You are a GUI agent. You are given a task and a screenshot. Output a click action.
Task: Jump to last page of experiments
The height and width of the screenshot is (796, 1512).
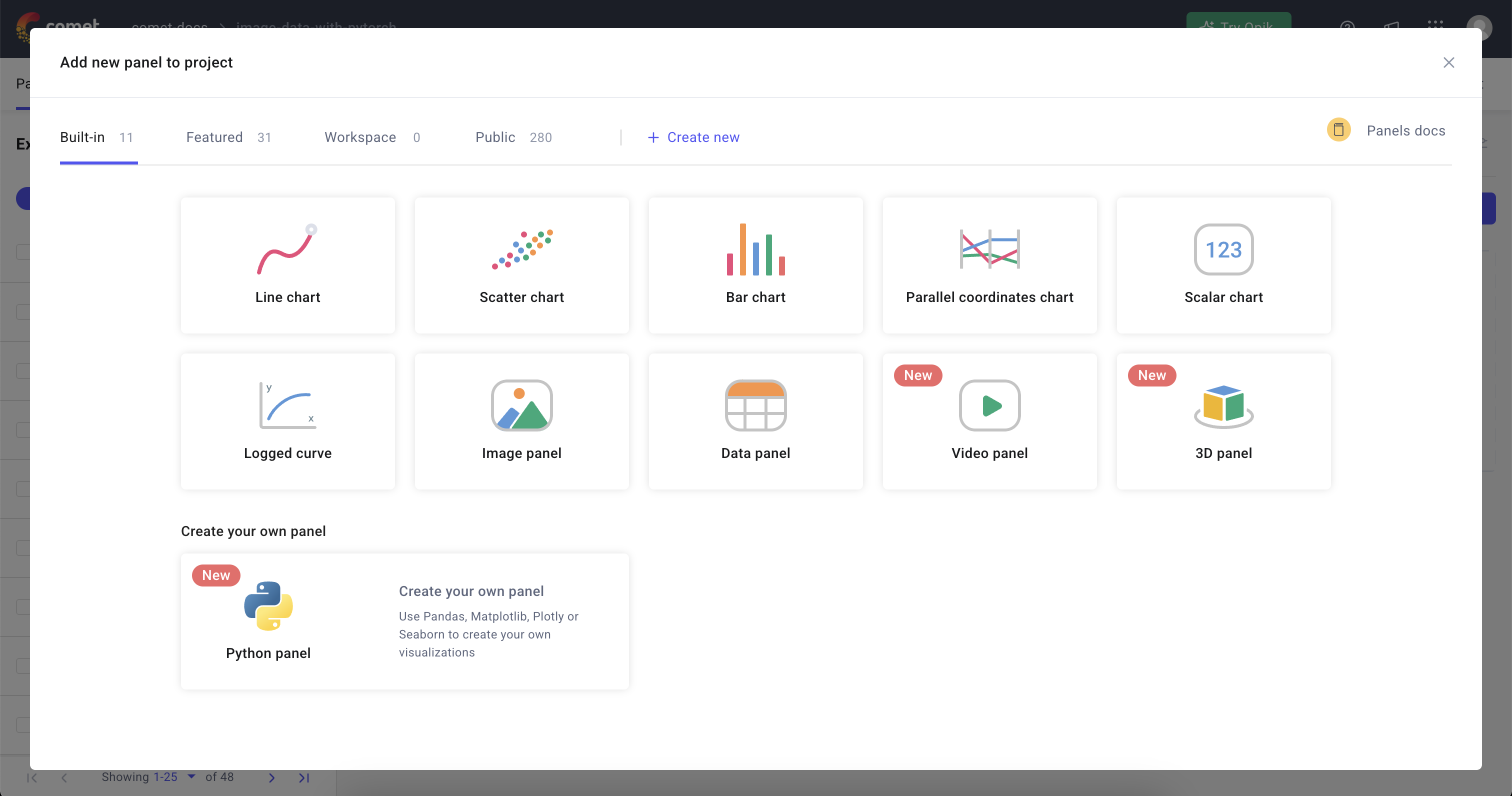(x=303, y=777)
